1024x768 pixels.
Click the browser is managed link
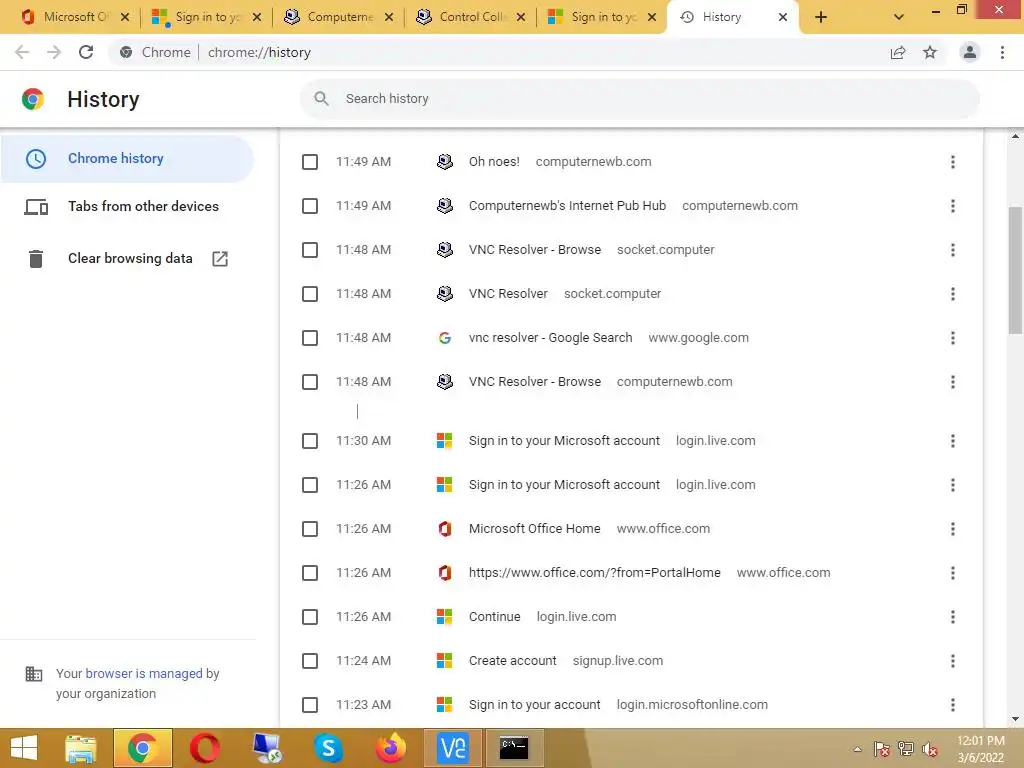click(144, 673)
